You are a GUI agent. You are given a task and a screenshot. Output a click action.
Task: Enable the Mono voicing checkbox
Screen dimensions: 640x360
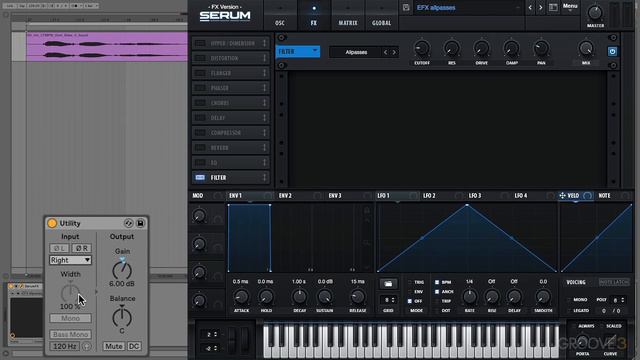[569, 300]
